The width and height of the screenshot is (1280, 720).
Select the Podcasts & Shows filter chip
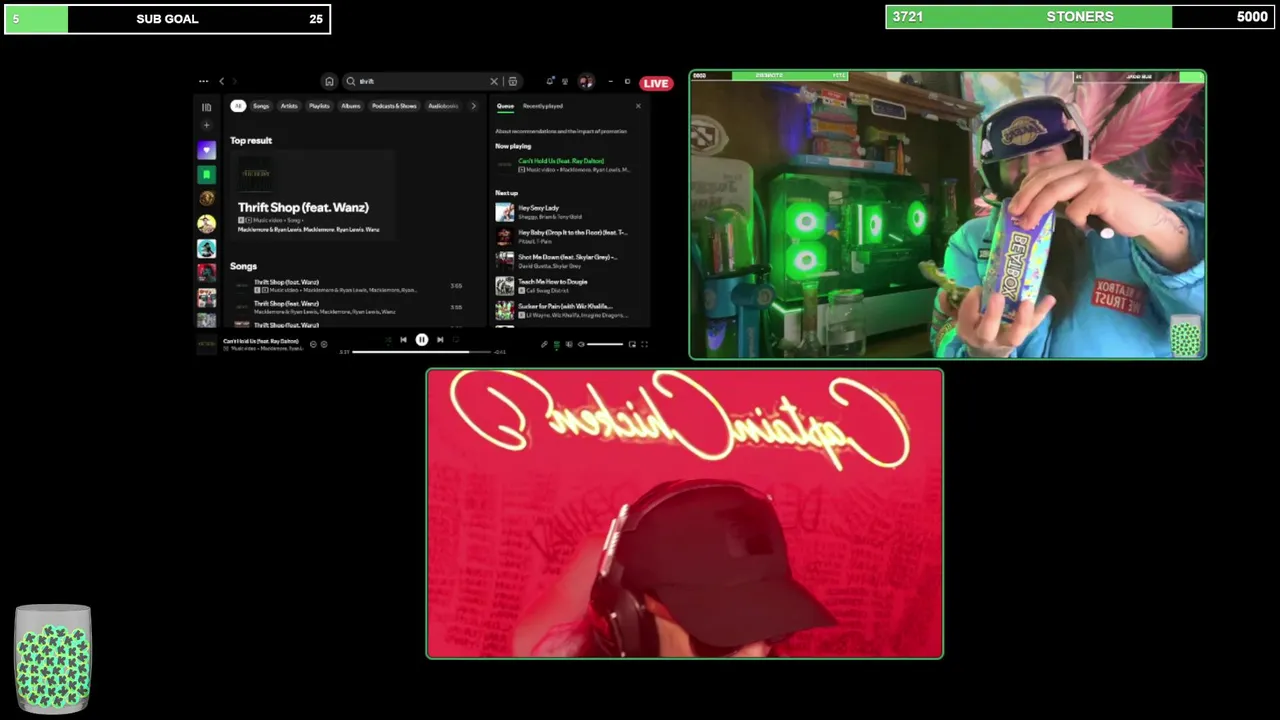pos(394,106)
